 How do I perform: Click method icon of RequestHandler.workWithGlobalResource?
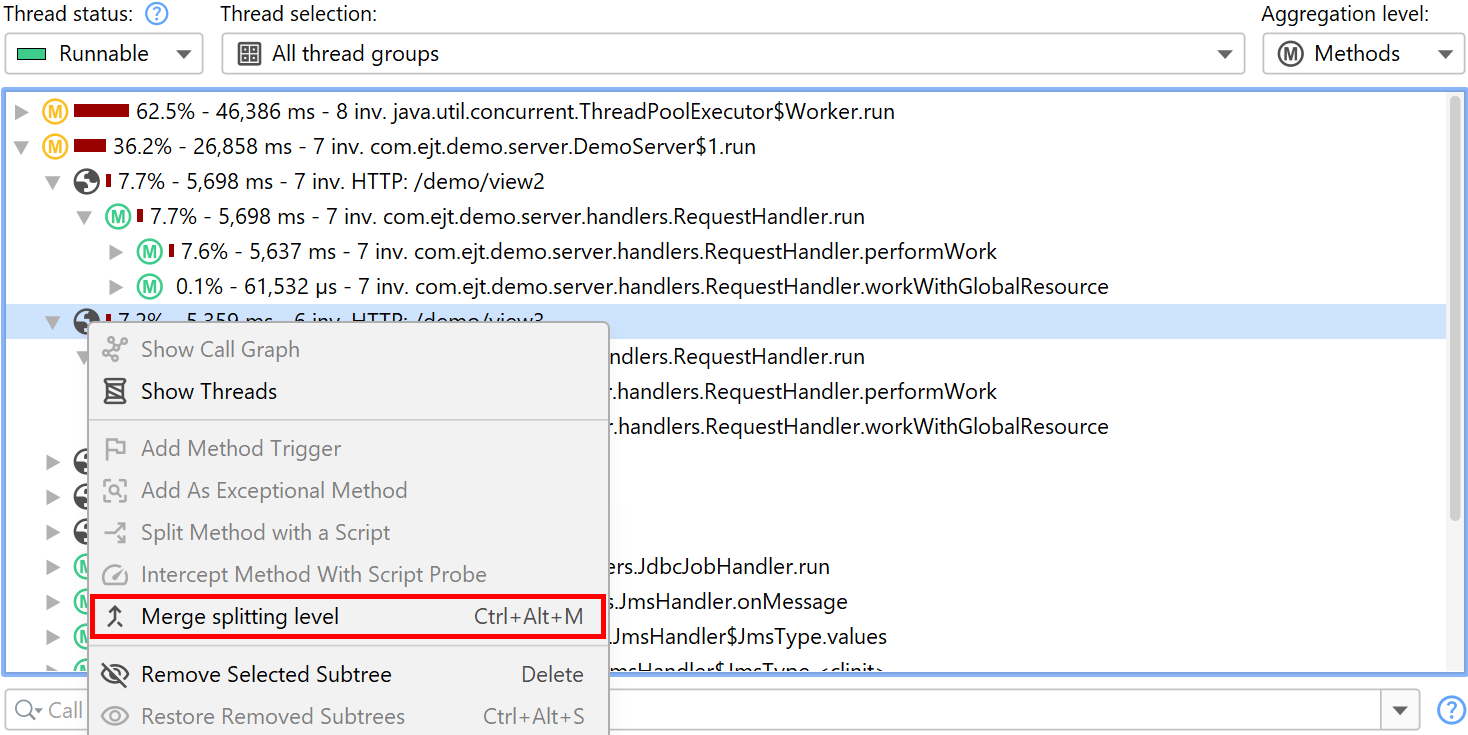pyautogui.click(x=150, y=287)
